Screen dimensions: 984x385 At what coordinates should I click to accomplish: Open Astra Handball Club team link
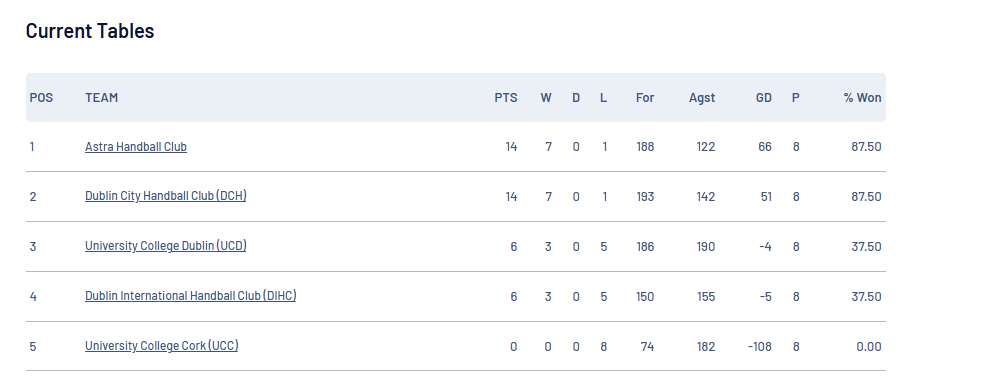(x=136, y=147)
